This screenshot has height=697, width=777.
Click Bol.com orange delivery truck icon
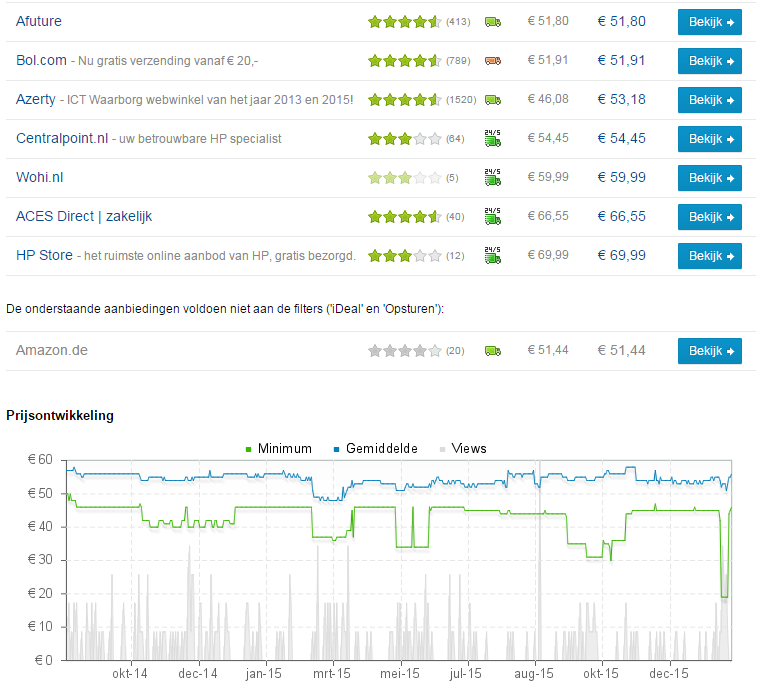coord(493,61)
